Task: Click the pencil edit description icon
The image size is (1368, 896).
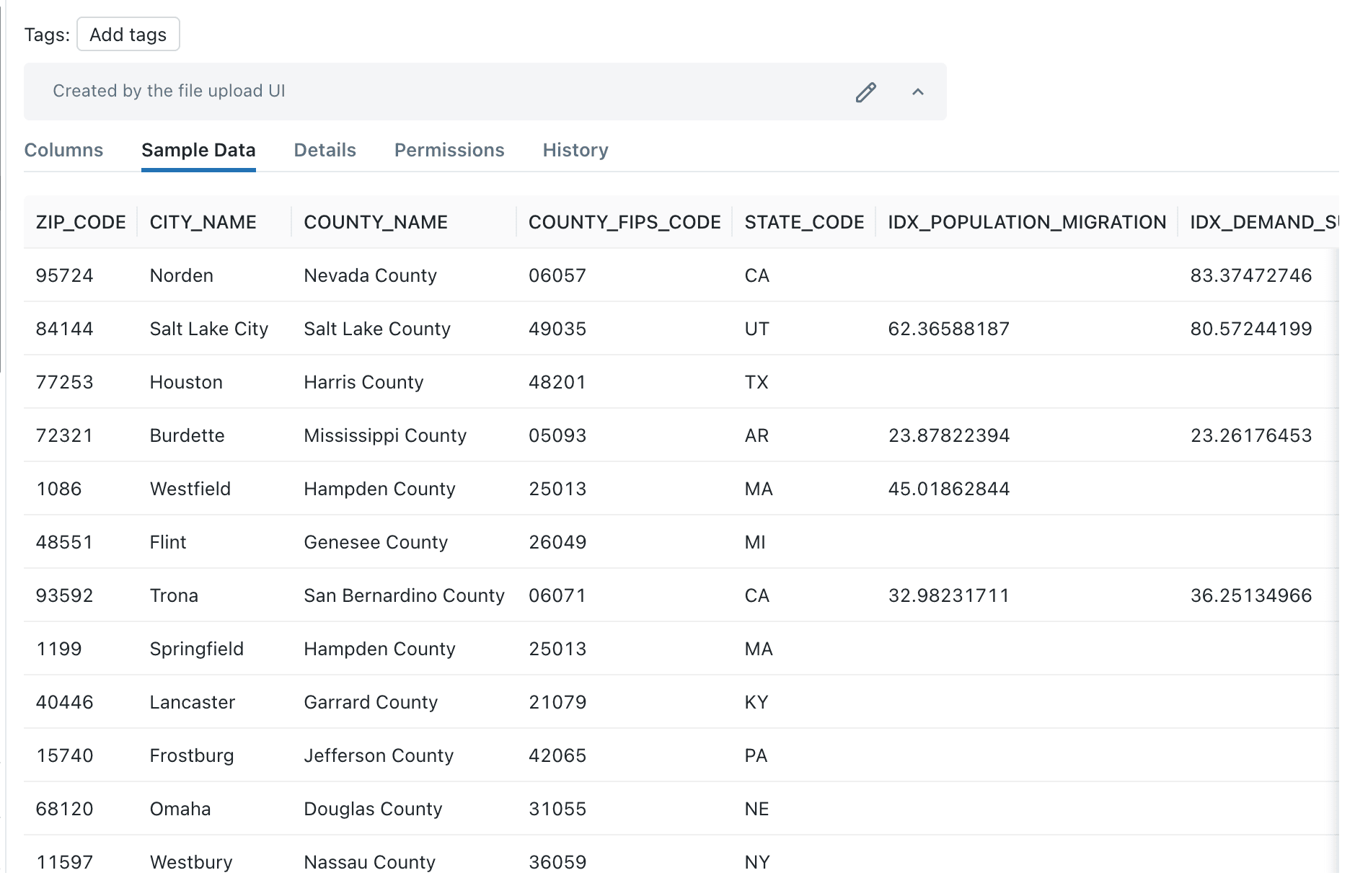Action: pyautogui.click(x=865, y=92)
